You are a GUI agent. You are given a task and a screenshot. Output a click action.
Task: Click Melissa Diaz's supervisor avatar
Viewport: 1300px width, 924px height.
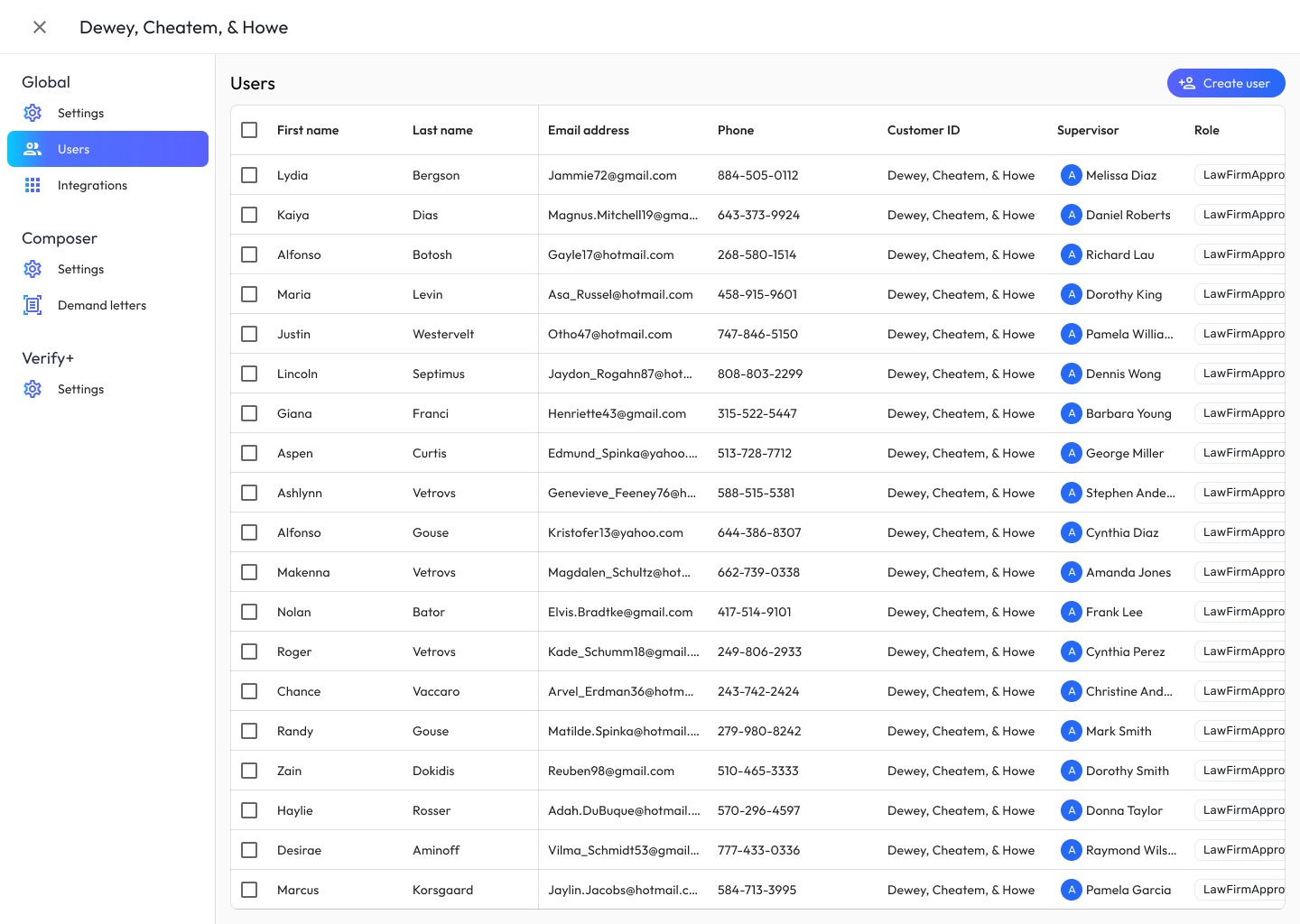tap(1071, 175)
